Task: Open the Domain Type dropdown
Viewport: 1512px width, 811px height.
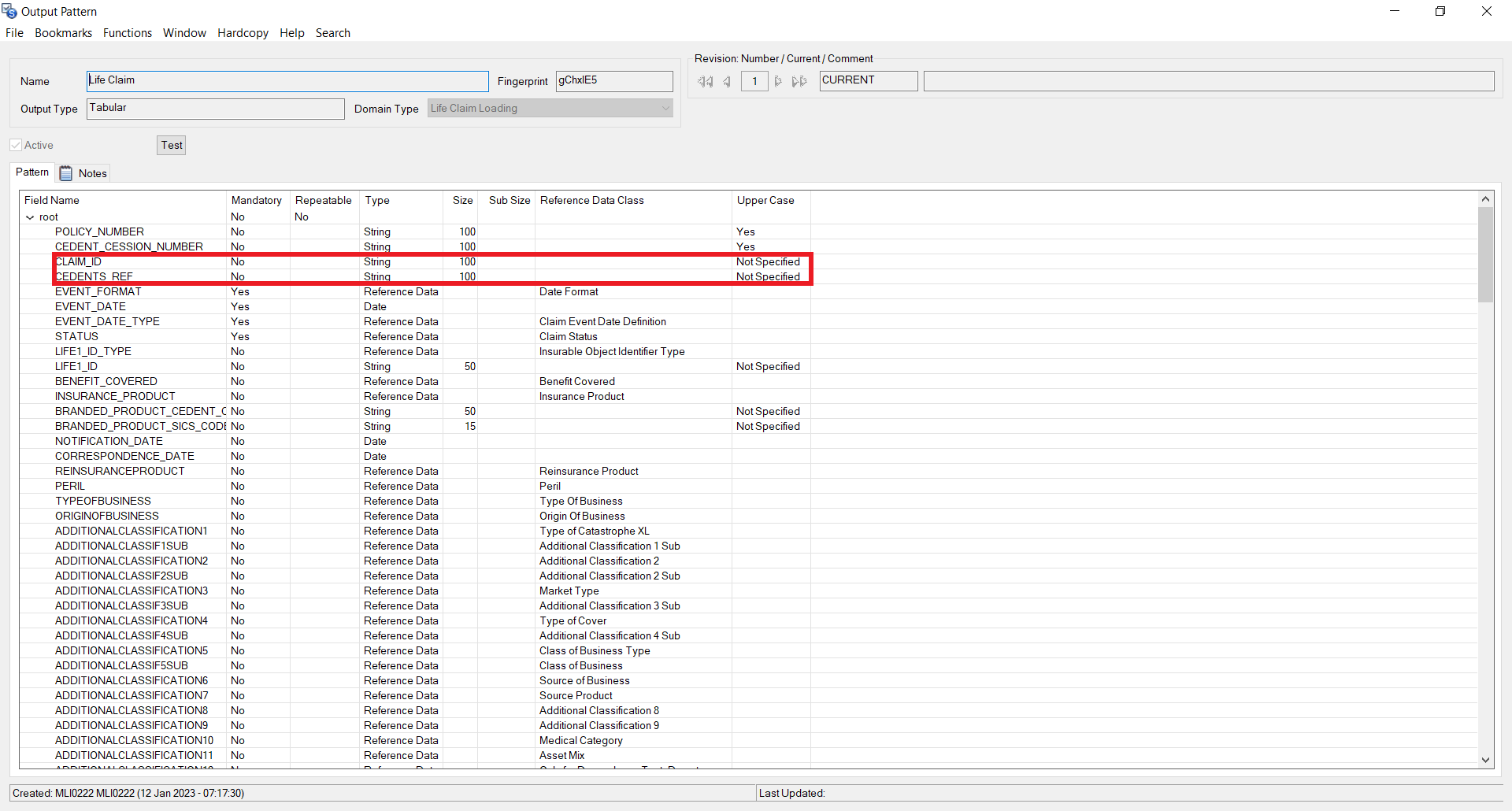Action: tap(665, 108)
